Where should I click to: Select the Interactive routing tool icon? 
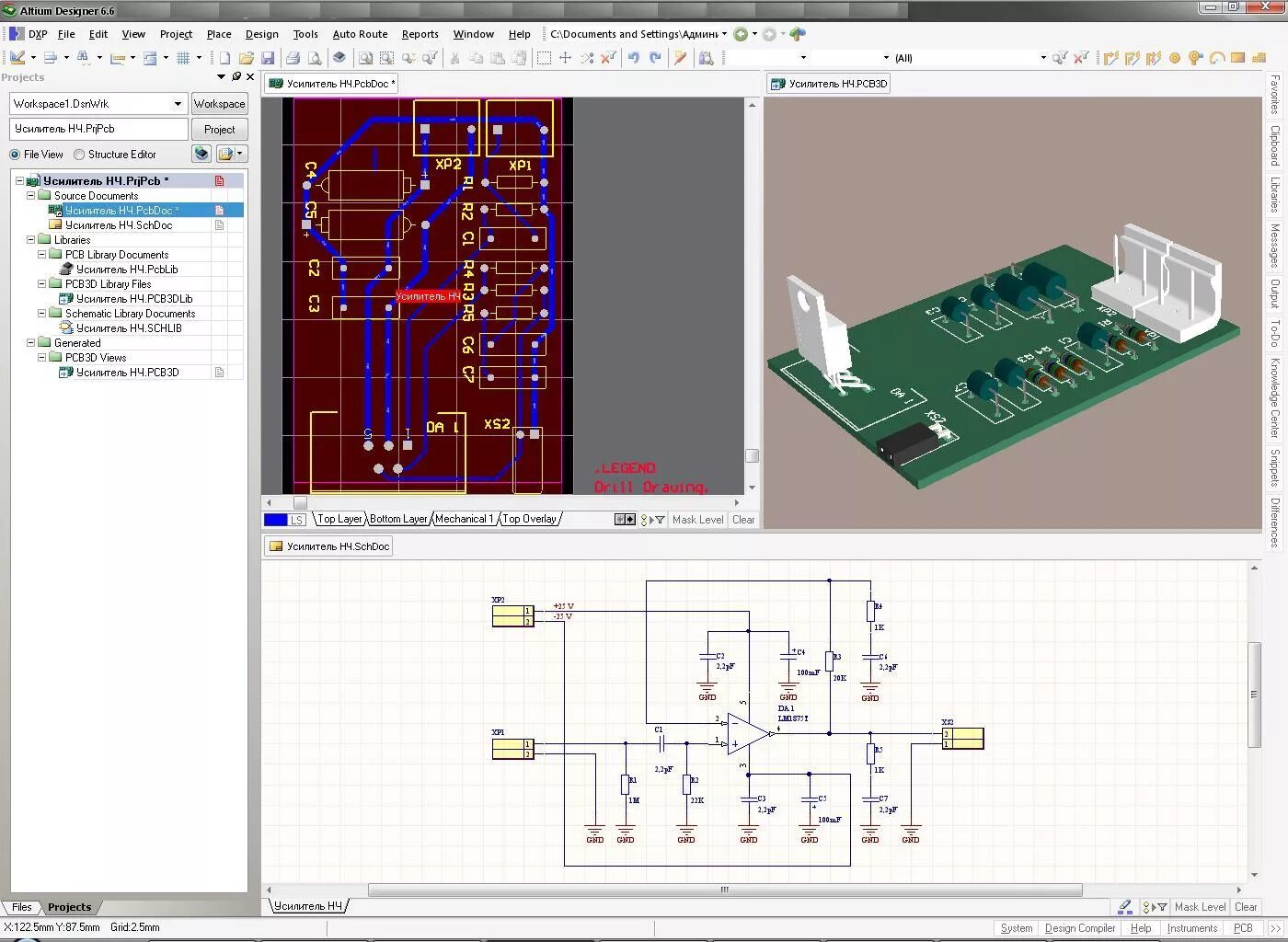[x=1110, y=58]
